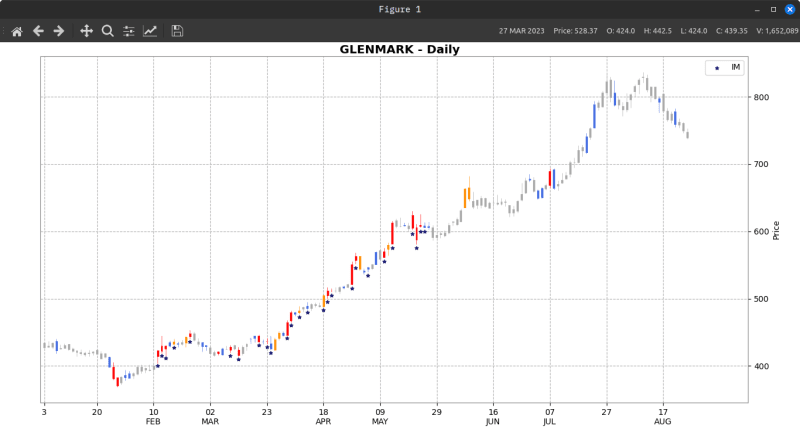Click the Price: 528.37 status readout

pyautogui.click(x=576, y=31)
